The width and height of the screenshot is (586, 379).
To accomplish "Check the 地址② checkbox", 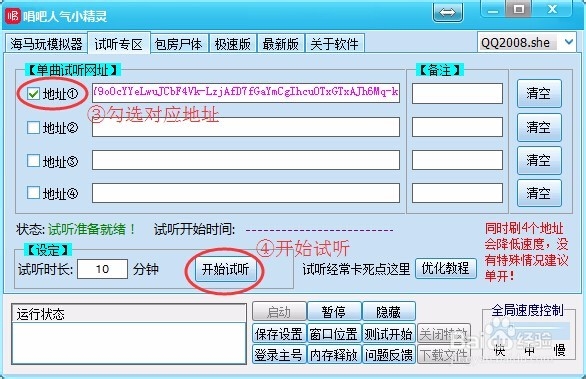I will [33, 127].
